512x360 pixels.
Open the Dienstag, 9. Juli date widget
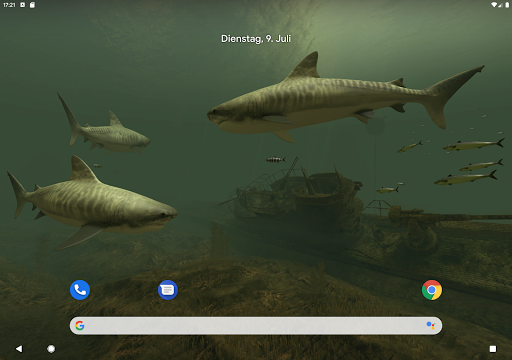tap(256, 39)
